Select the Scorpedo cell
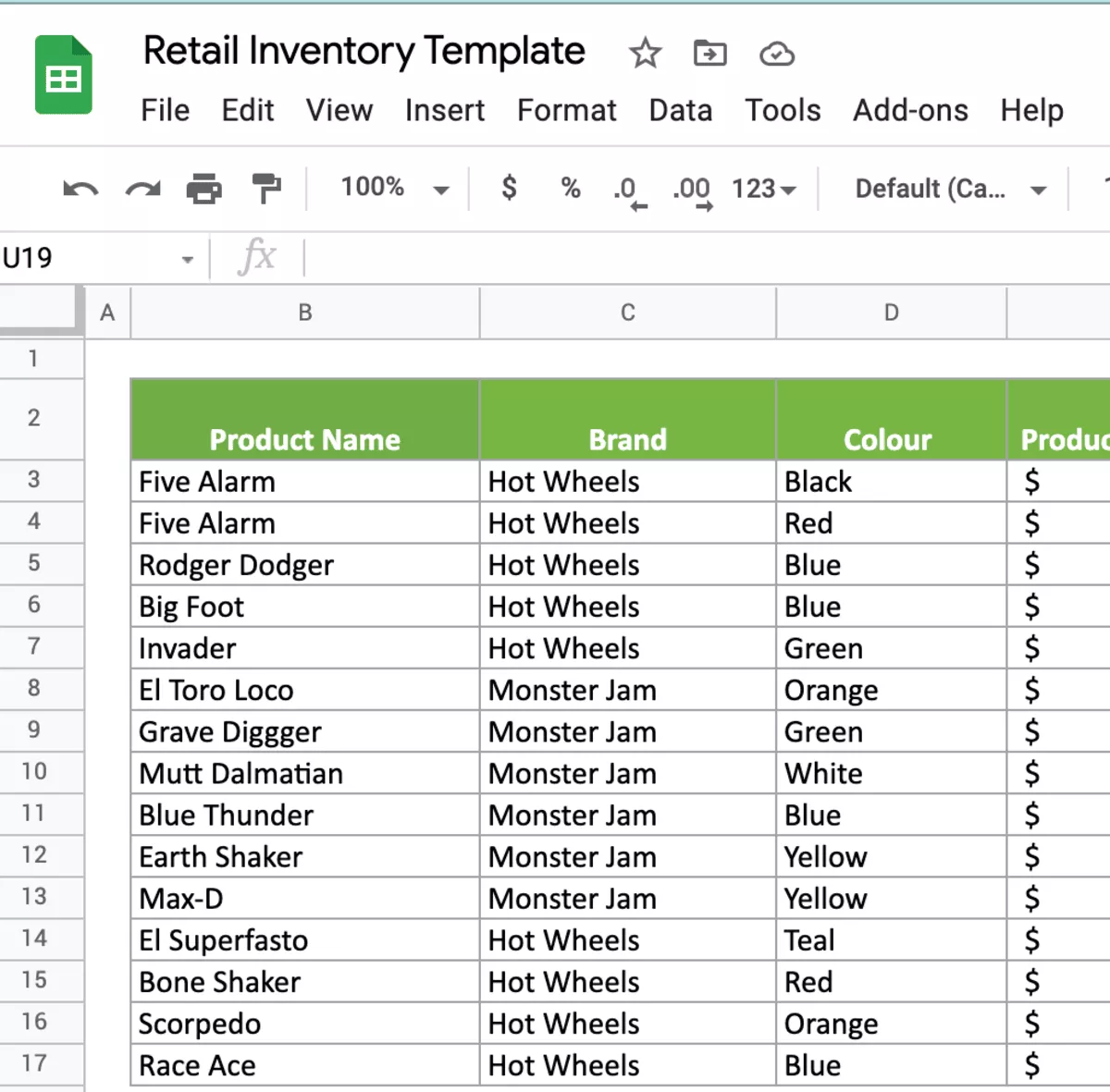The height and width of the screenshot is (1092, 1110). tap(305, 1024)
